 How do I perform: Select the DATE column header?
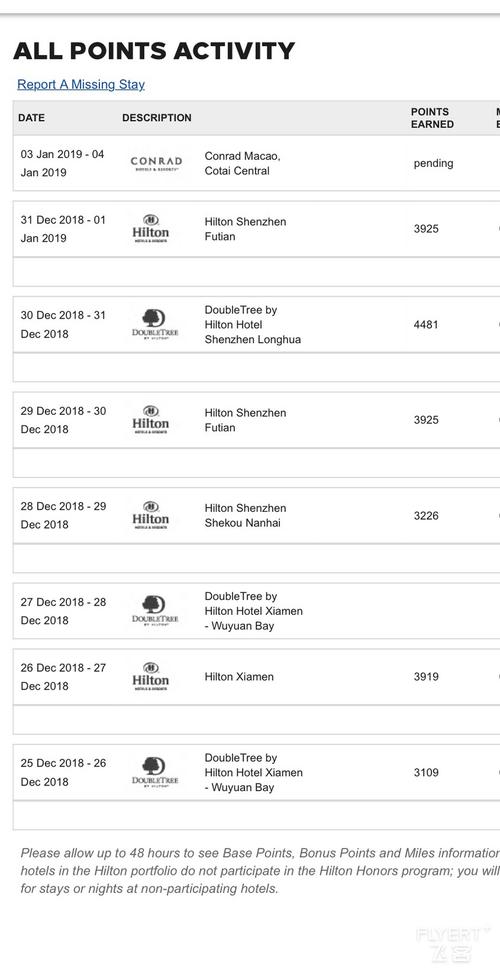tap(32, 118)
